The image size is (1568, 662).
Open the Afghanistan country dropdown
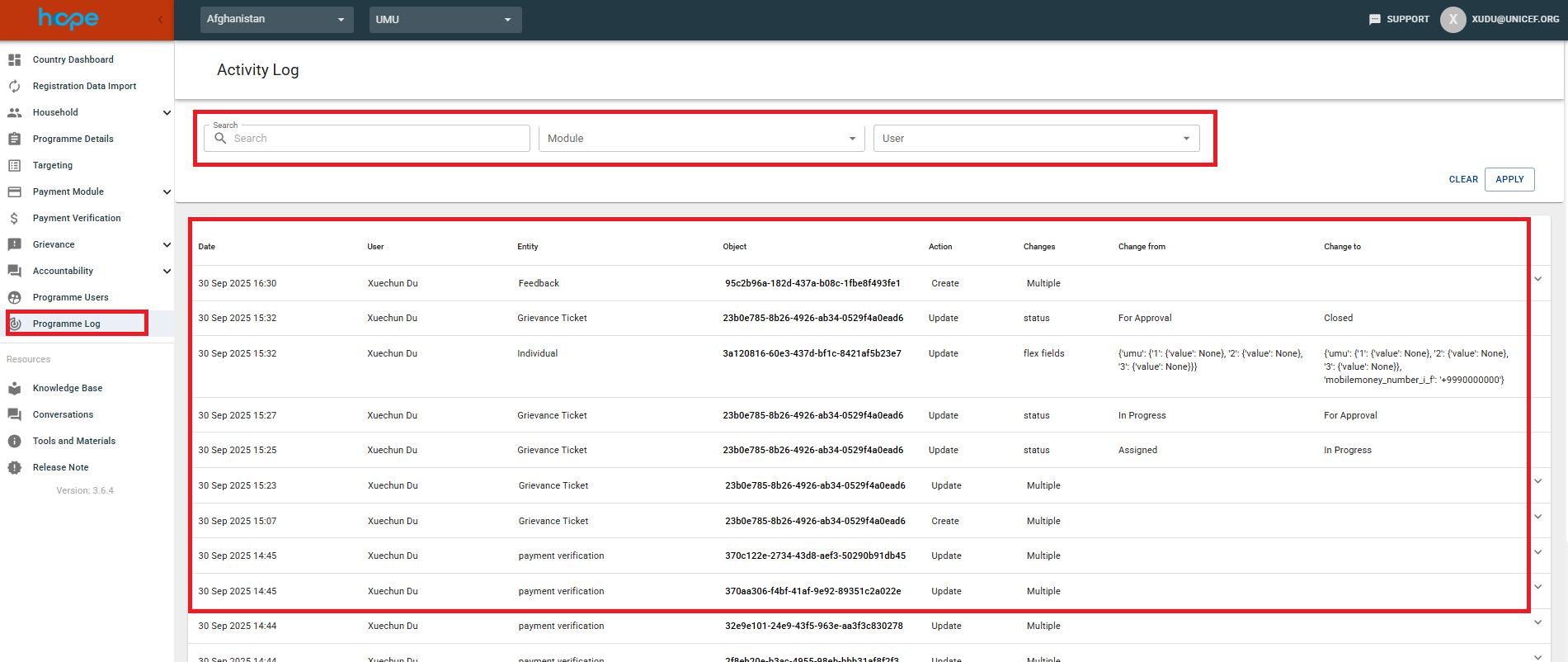click(276, 19)
